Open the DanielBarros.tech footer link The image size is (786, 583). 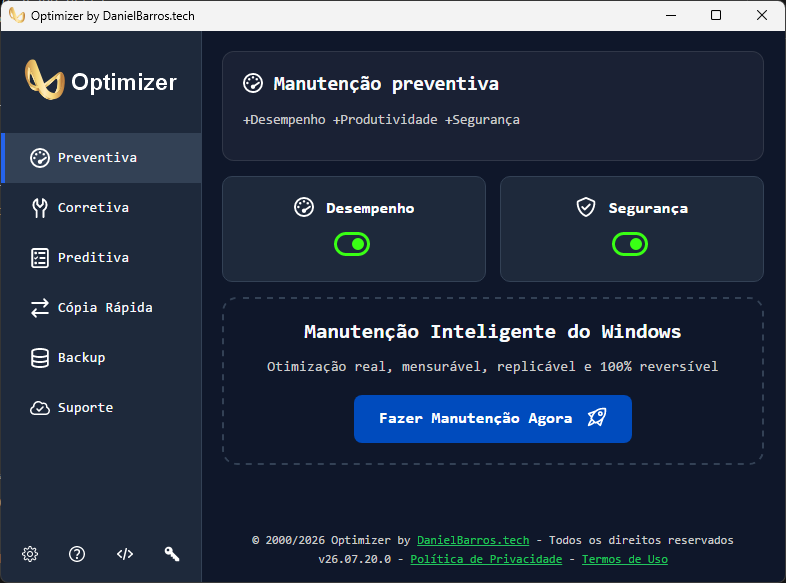pyautogui.click(x=473, y=540)
